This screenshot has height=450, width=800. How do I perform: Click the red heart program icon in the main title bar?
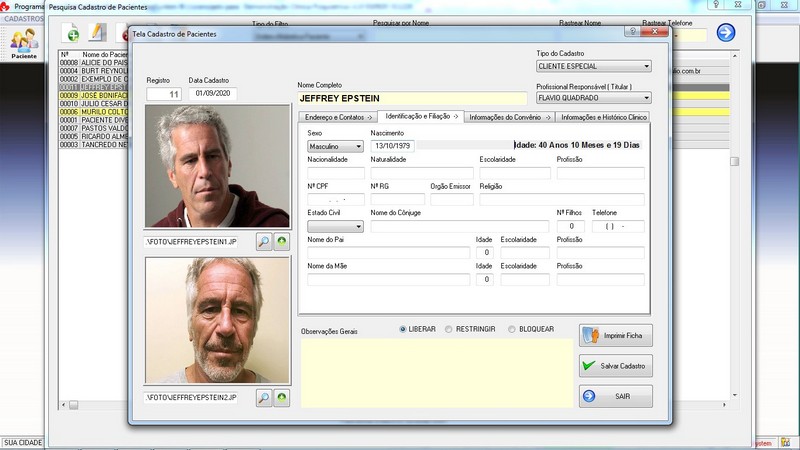5,6
